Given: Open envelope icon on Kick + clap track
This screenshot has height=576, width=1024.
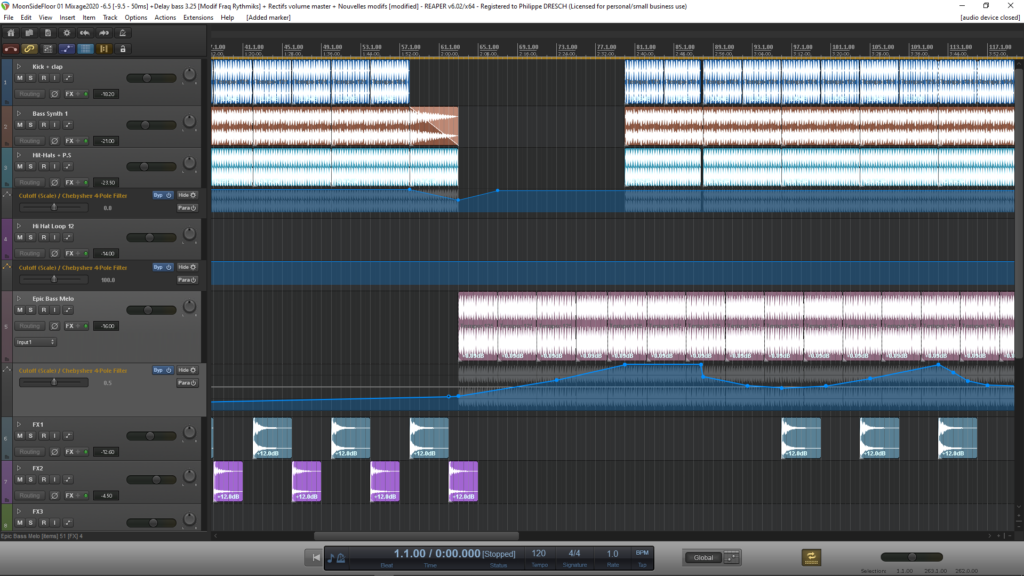Looking at the screenshot, I should point(67,78).
